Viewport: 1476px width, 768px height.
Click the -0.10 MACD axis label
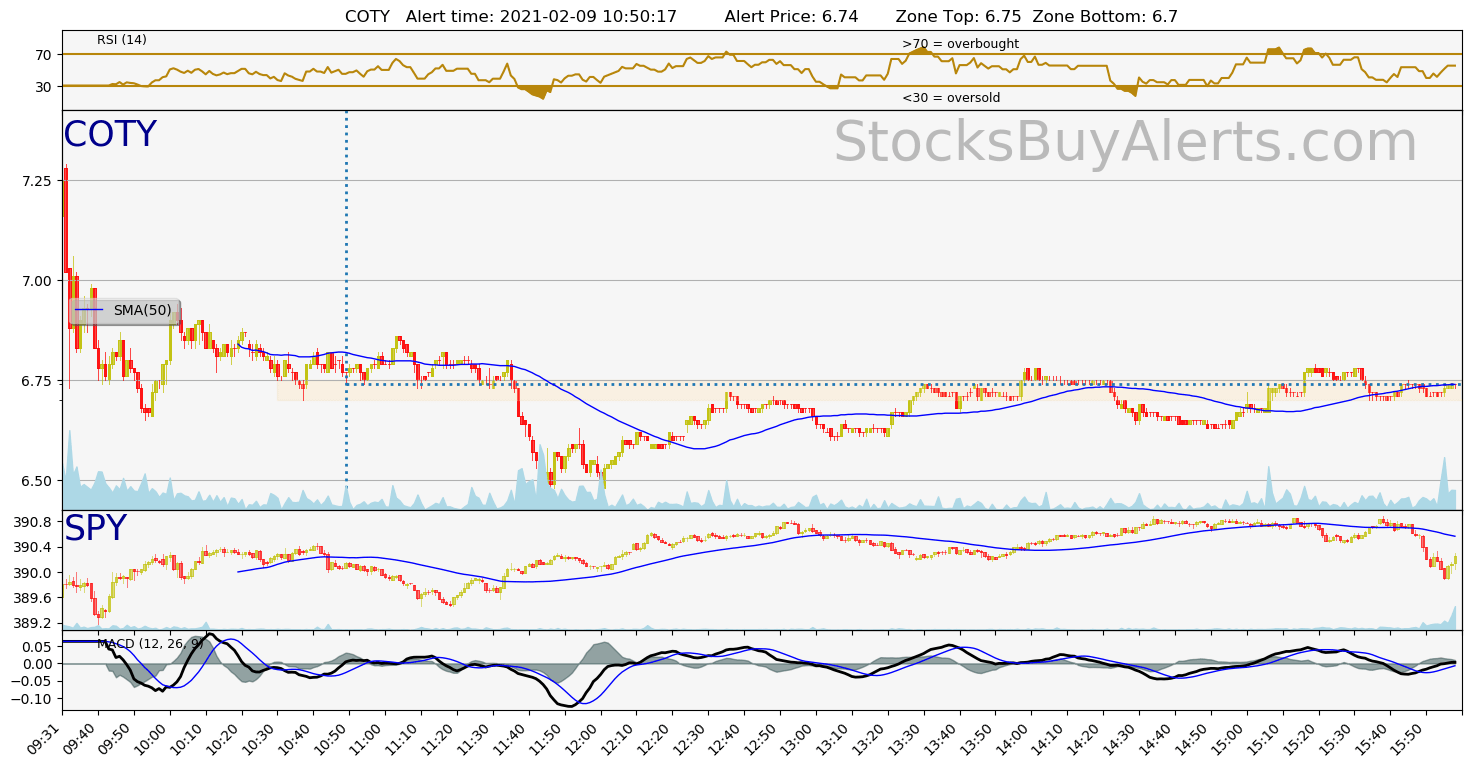[32, 698]
